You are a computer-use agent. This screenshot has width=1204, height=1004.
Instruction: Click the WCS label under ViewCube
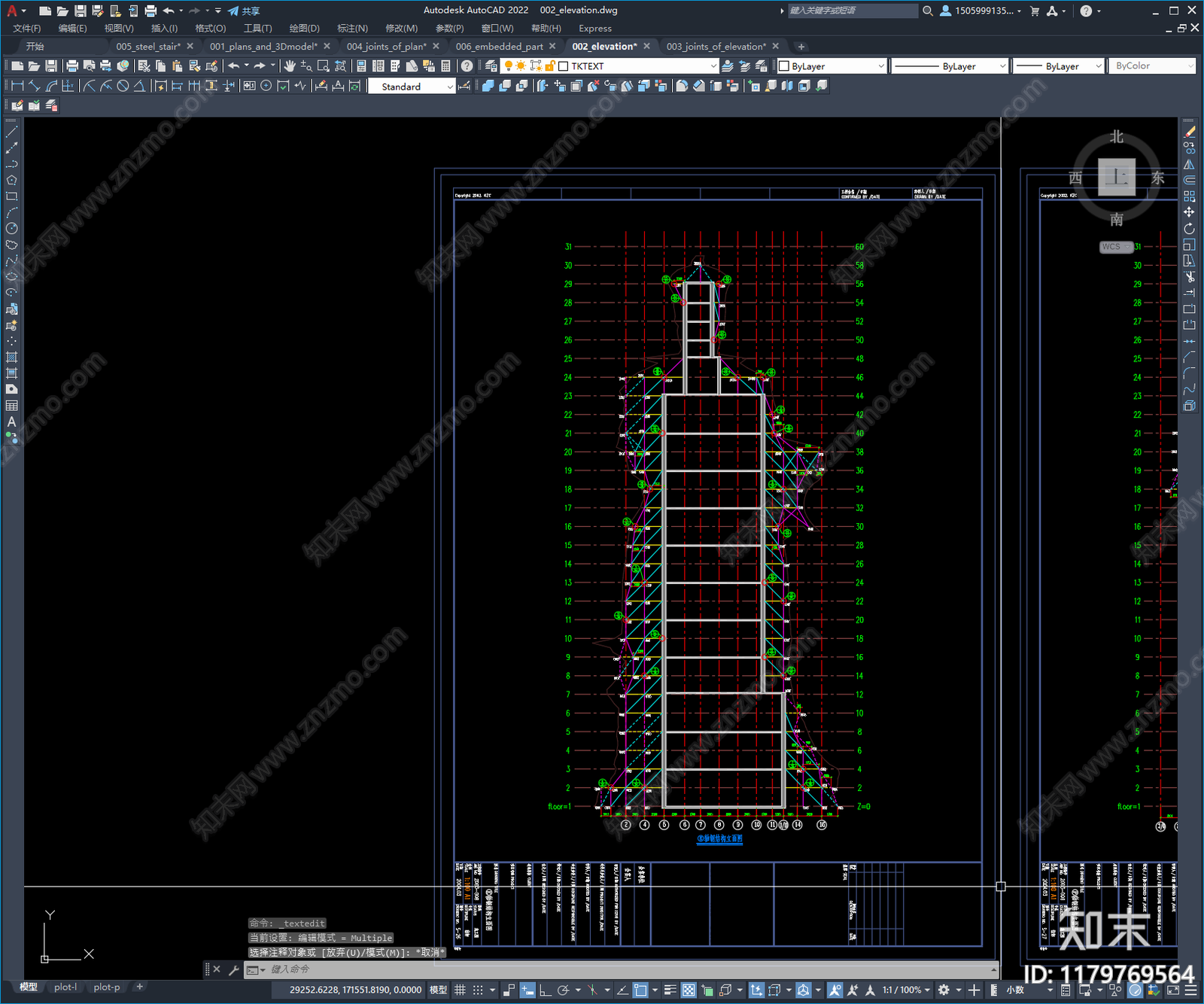1111,247
